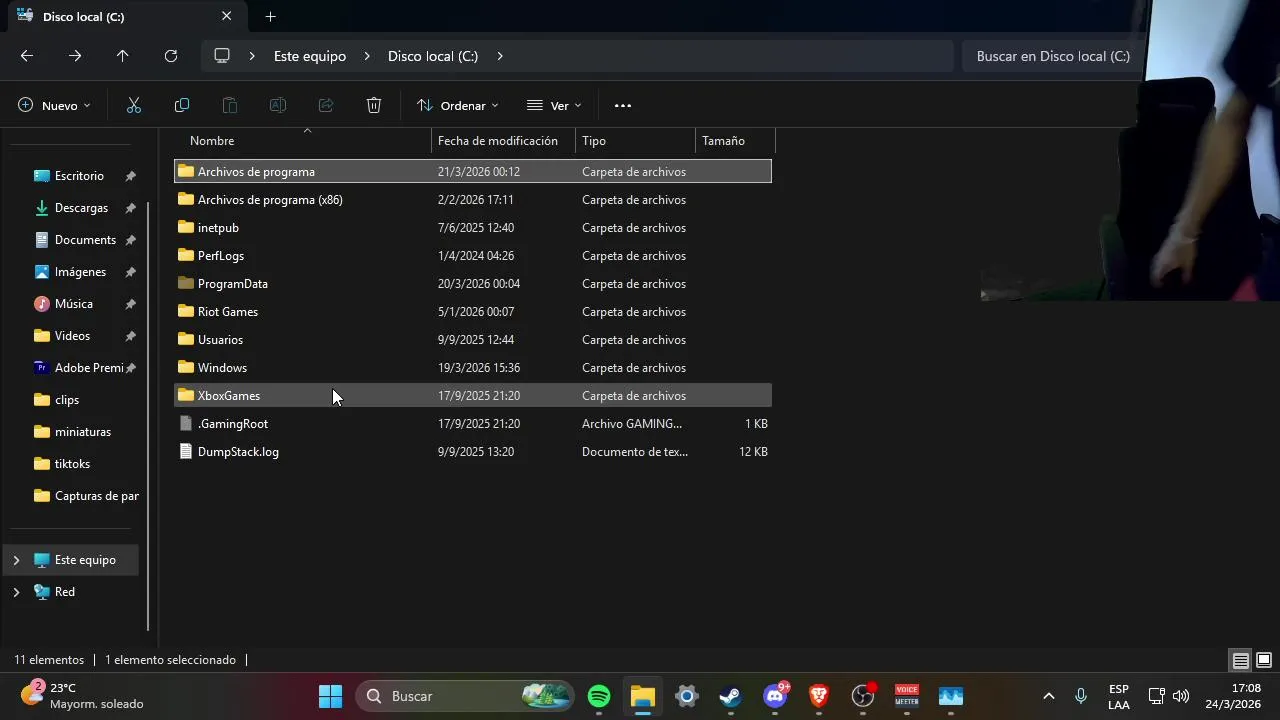Click chevron between Este equipo and Disco local
Screen dimensions: 1280x720
pyautogui.click(x=367, y=56)
